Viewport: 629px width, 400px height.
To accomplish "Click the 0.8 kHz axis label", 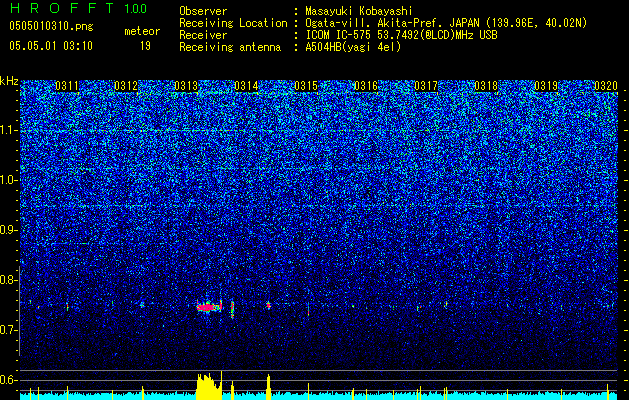I will (x=8, y=280).
